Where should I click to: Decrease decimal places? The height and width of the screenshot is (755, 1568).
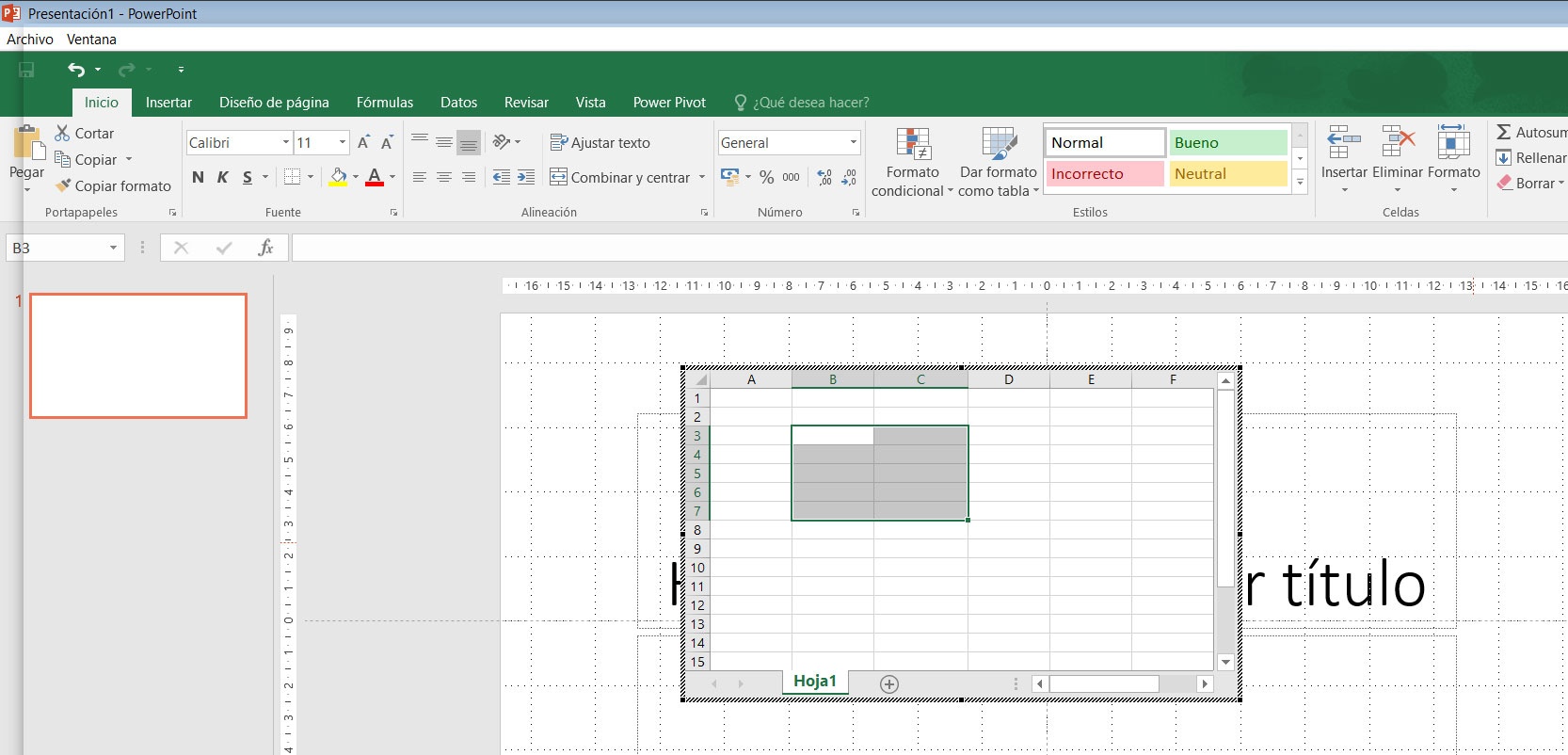(x=849, y=177)
